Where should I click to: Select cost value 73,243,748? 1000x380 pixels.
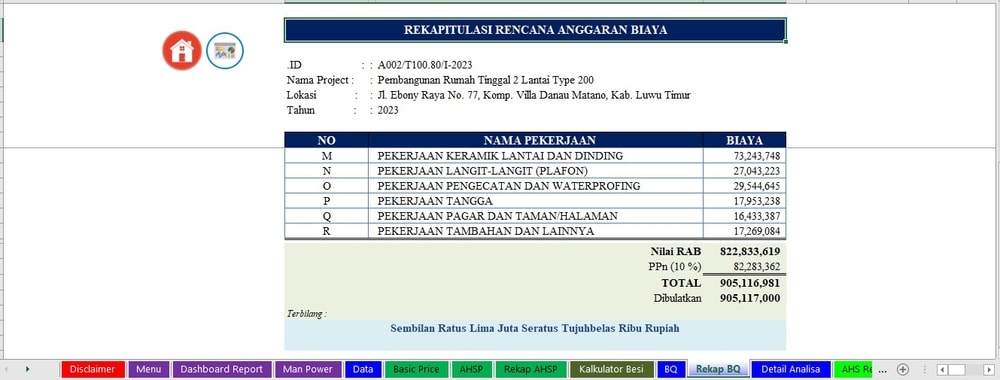744,156
